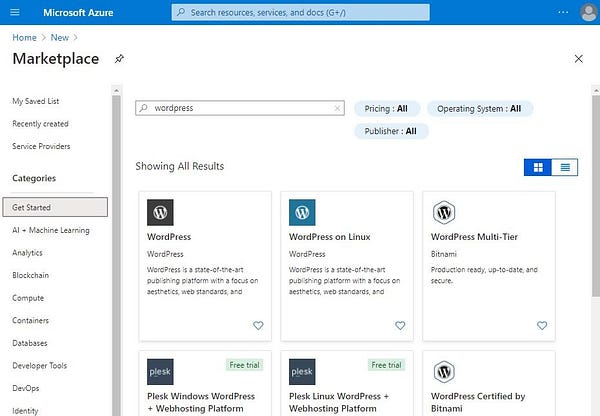Click Showing All Results heading
Screen dimensions: 600x416
[x=179, y=166]
